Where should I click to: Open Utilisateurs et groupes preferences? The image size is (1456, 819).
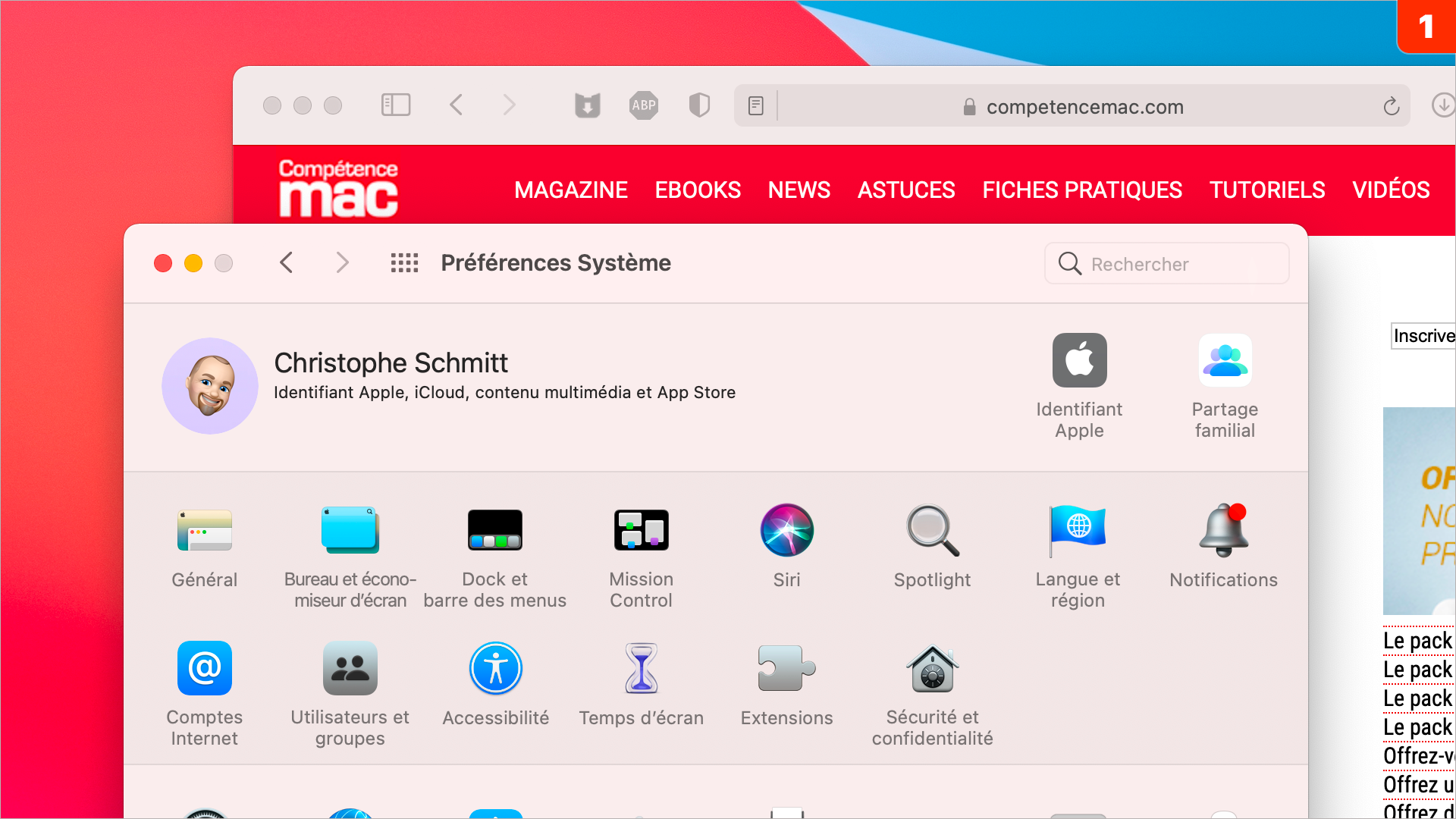click(x=350, y=695)
